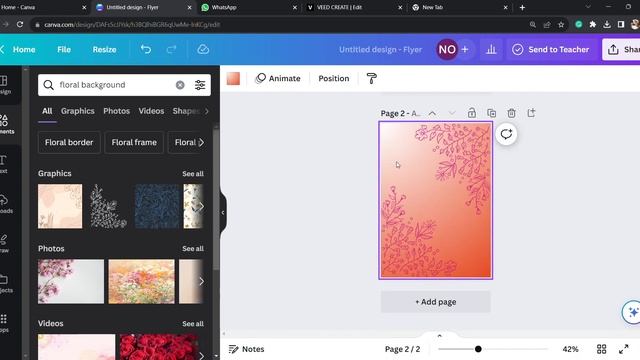This screenshot has height=360, width=640.
Task: Open the browser tab search dropdown
Action: click(588, 7)
